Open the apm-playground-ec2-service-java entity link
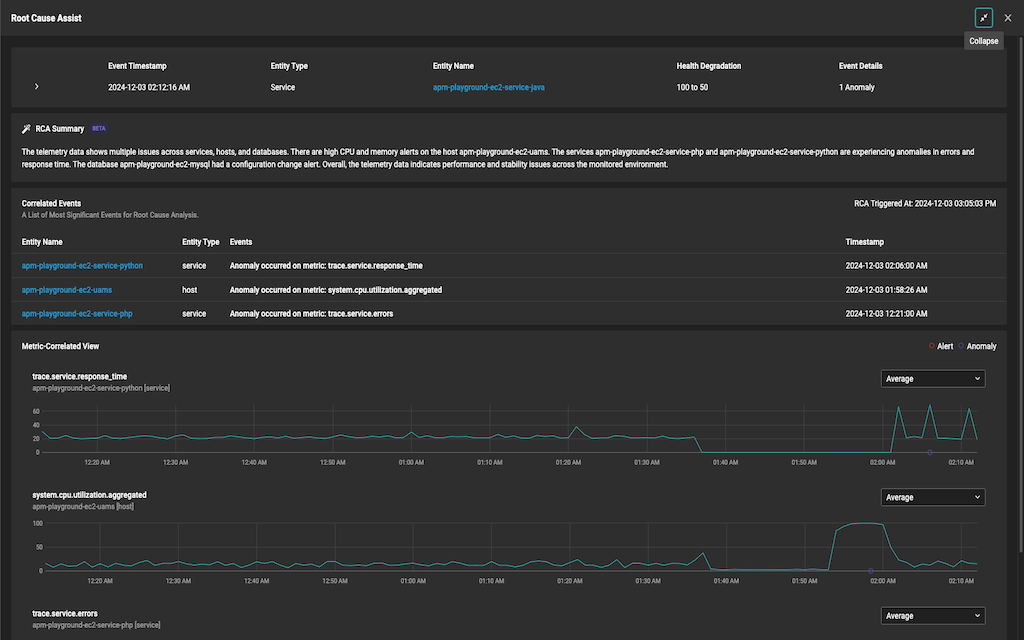Image resolution: width=1024 pixels, height=640 pixels. pyautogui.click(x=489, y=87)
